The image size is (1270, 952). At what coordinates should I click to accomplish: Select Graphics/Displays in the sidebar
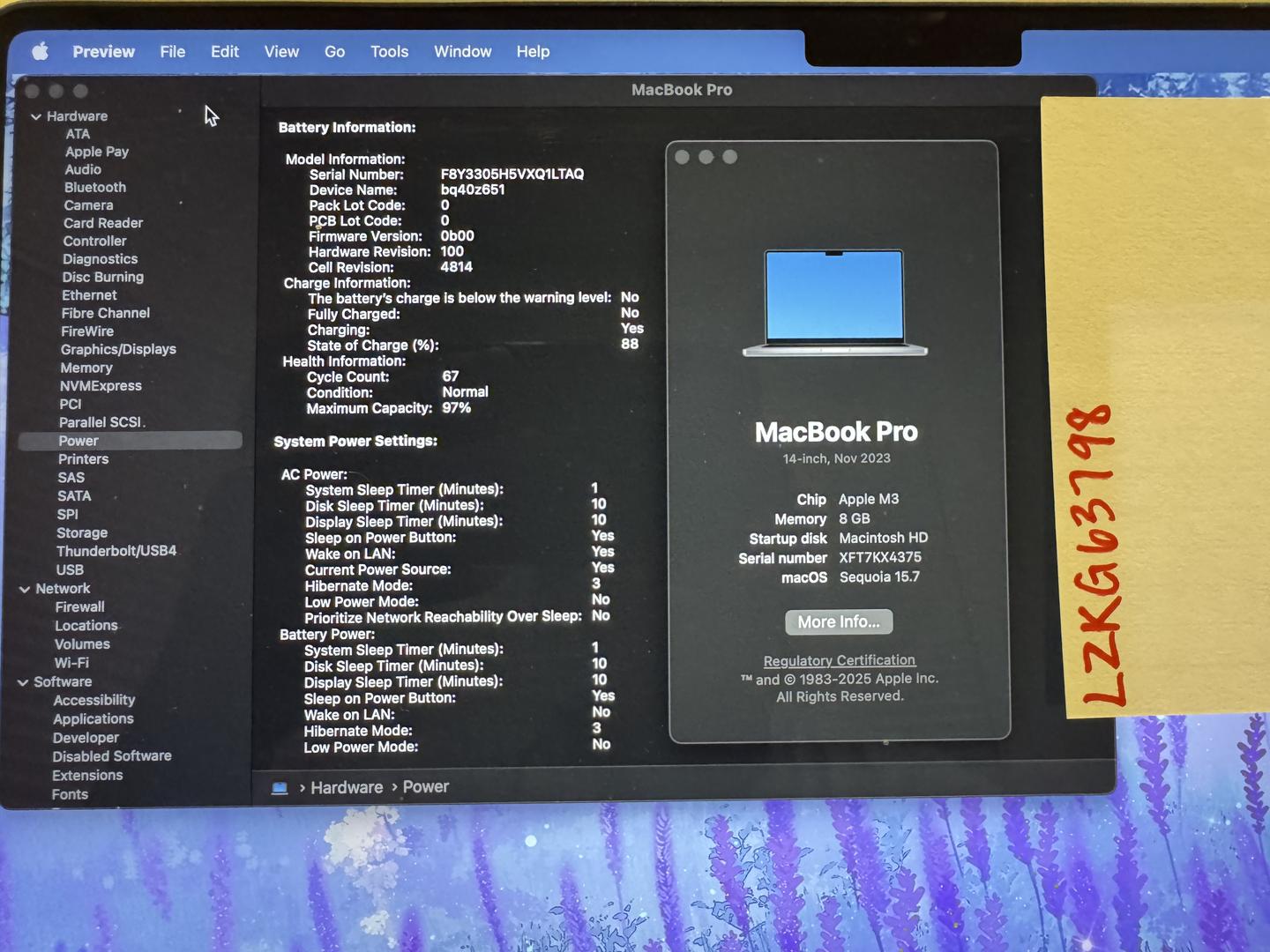pyautogui.click(x=118, y=349)
